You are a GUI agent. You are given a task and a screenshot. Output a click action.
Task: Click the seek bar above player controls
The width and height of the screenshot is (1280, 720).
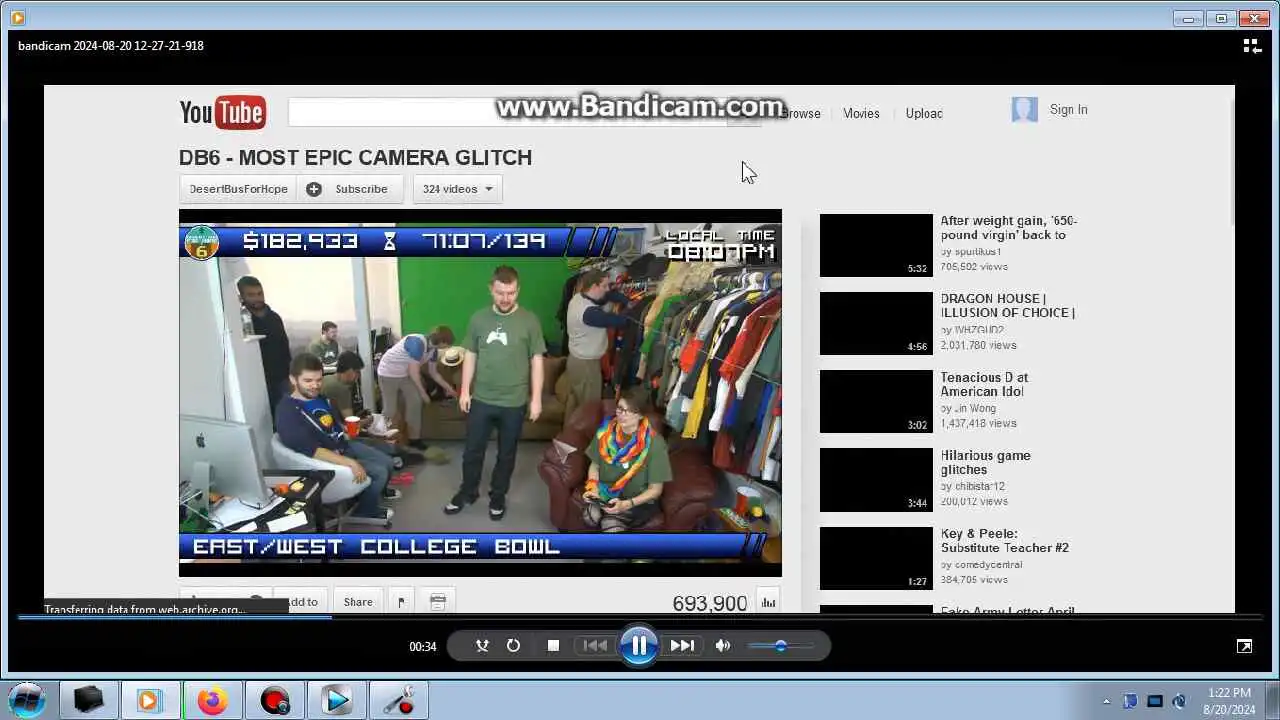pos(640,617)
